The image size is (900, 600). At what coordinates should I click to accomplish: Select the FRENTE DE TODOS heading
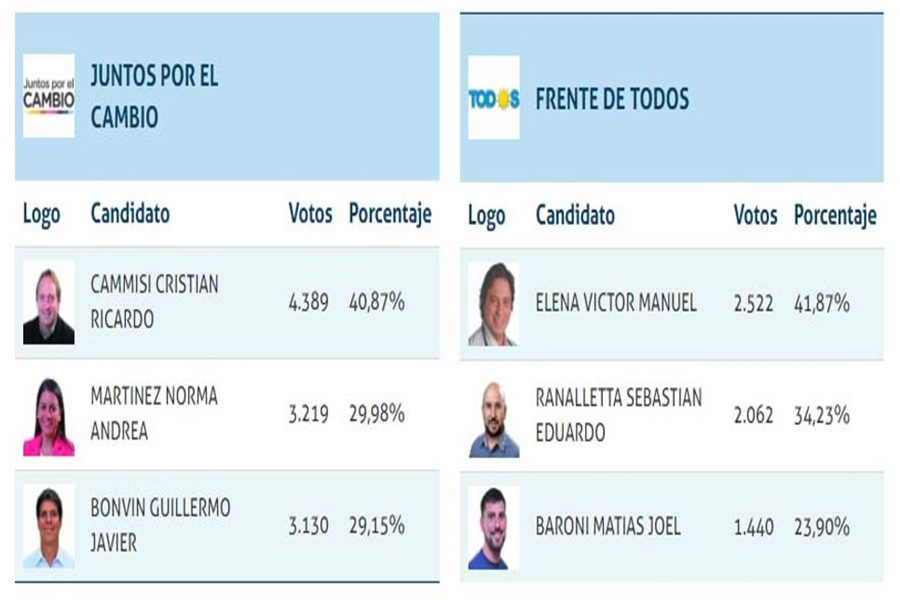pyautogui.click(x=612, y=99)
